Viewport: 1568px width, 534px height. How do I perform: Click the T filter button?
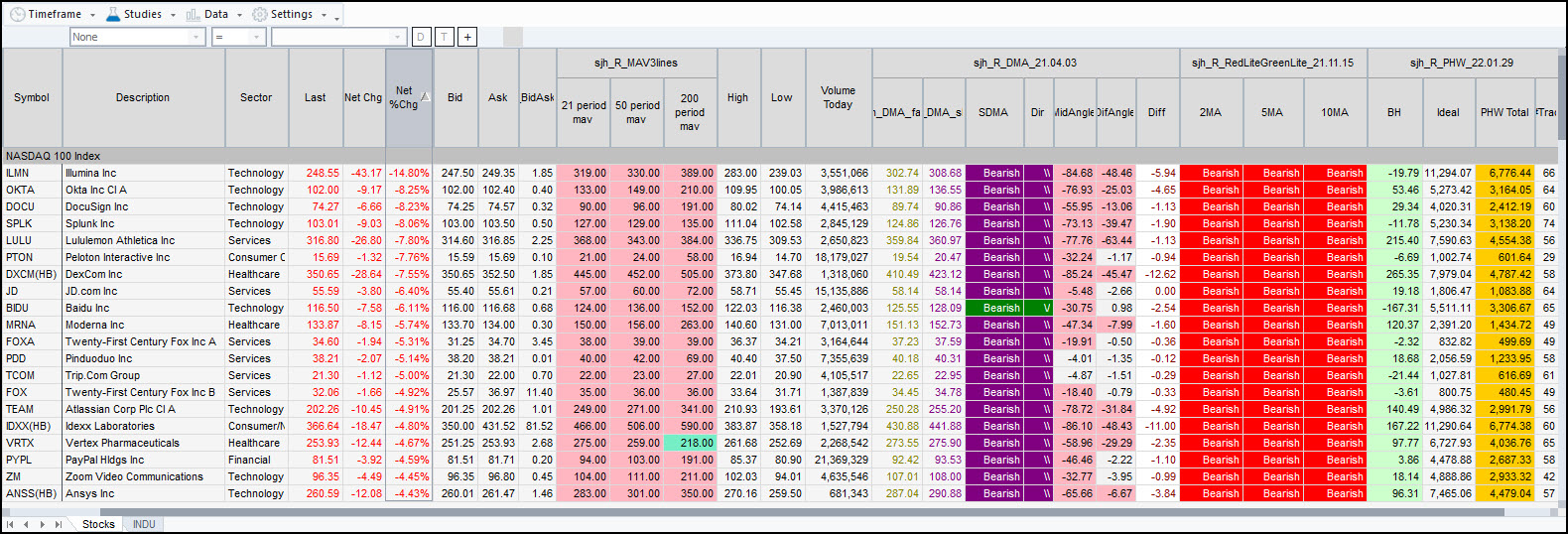[444, 37]
